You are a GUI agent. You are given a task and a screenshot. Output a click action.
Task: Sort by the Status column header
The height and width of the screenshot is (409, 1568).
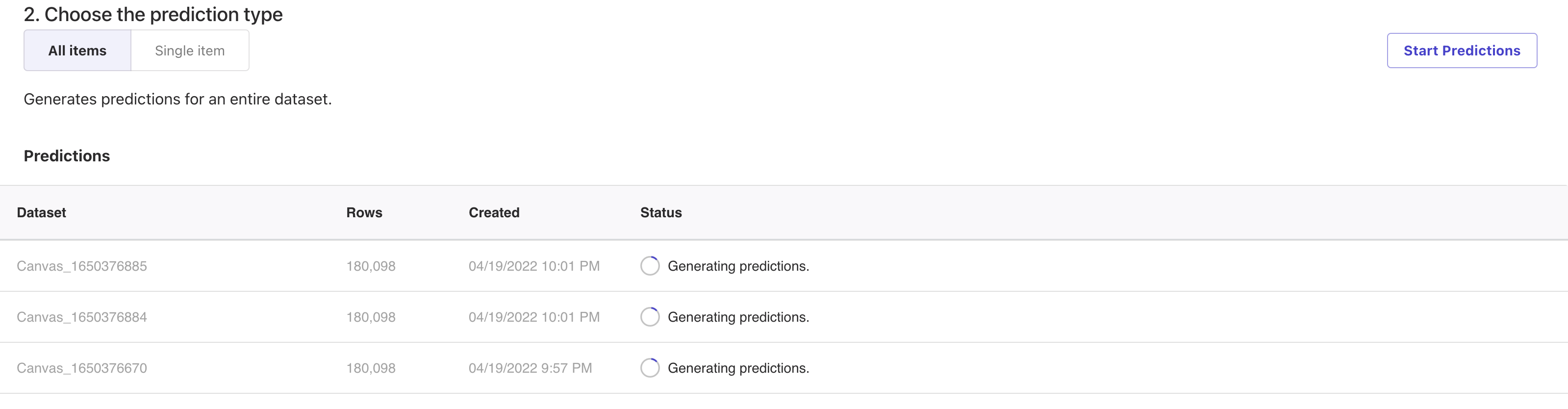point(660,212)
